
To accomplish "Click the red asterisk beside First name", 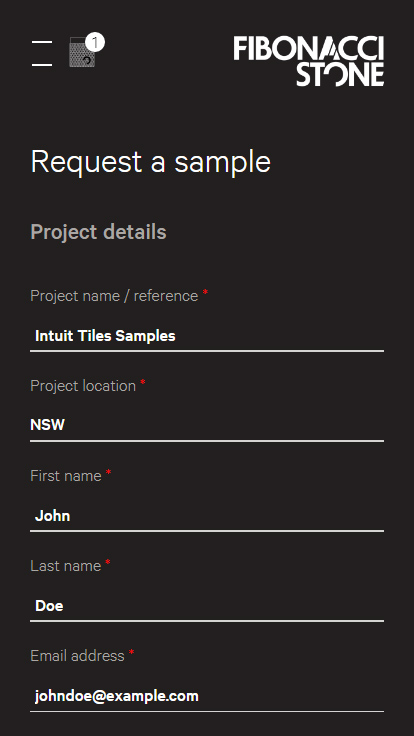I will tap(108, 473).
